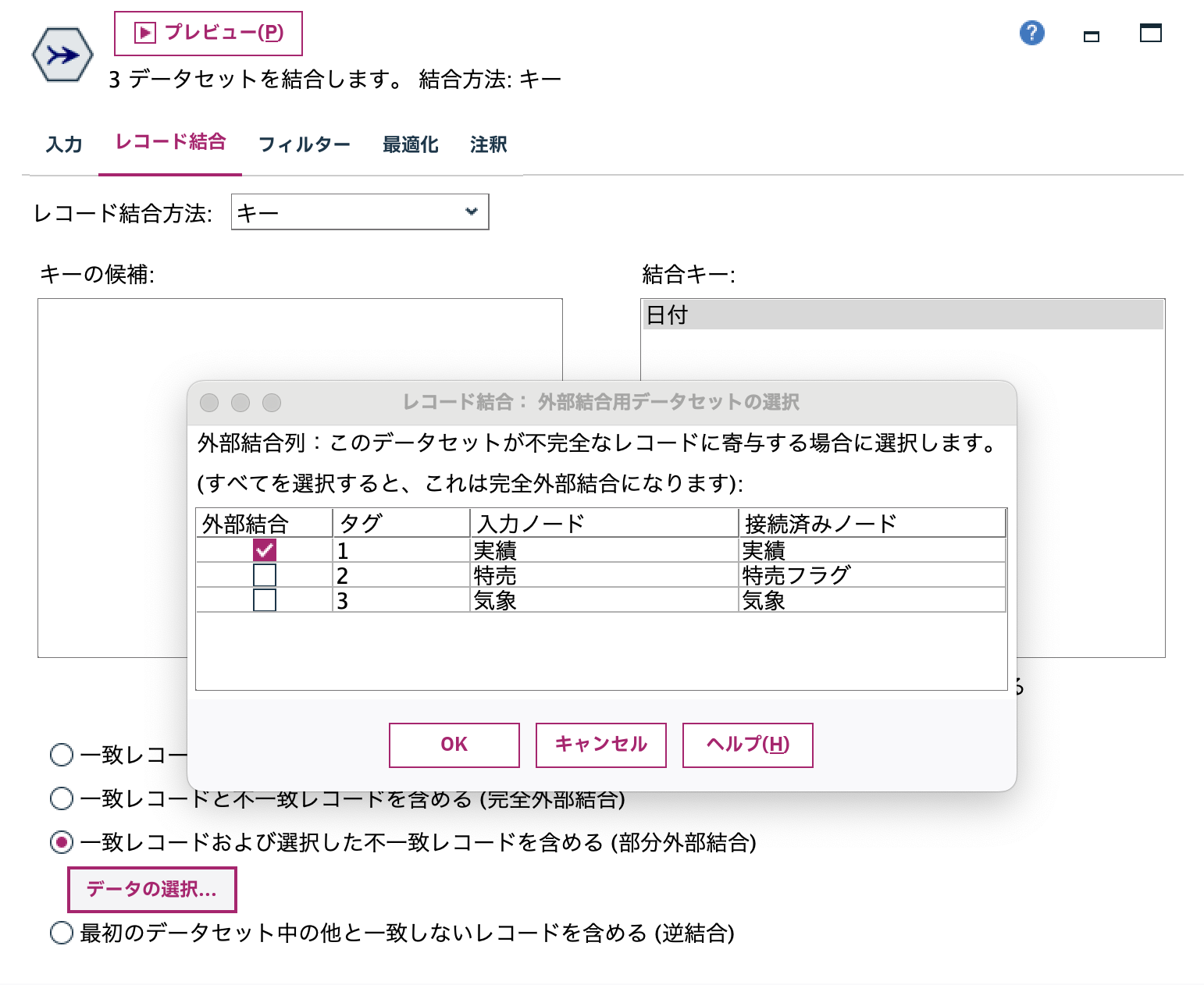Select the 完全外部結合 radio button
Viewport: 1204px width, 985px height.
pyautogui.click(x=59, y=798)
